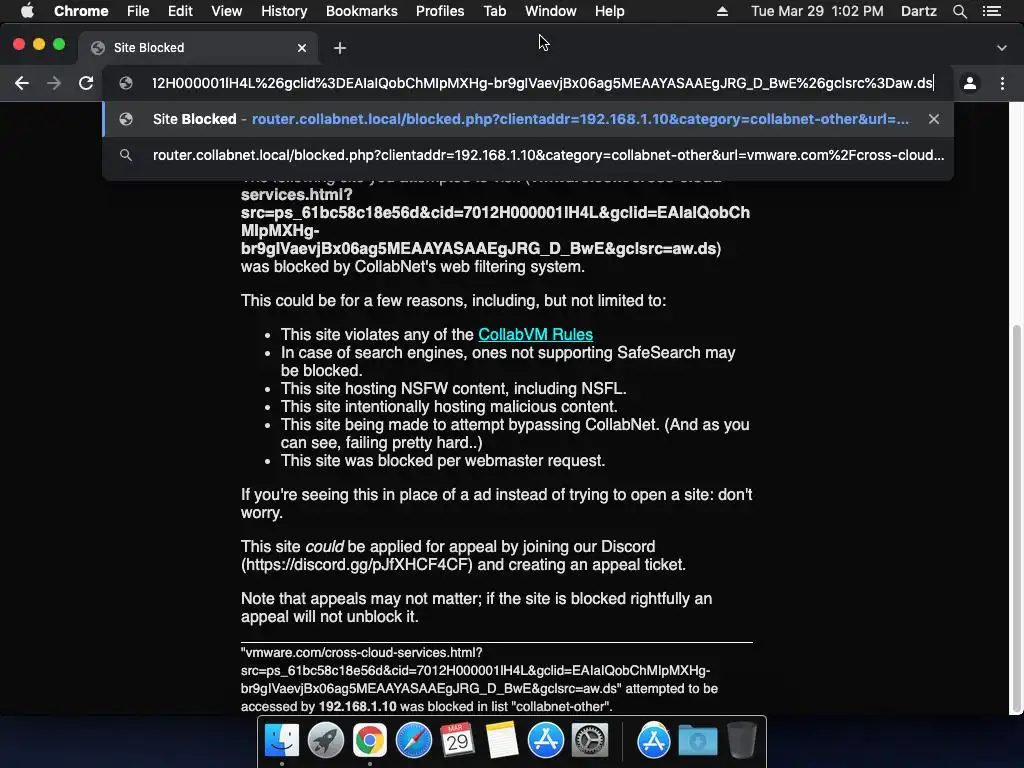1024x768 pixels.
Task: Open the first App Store Dock icon
Action: click(545, 741)
